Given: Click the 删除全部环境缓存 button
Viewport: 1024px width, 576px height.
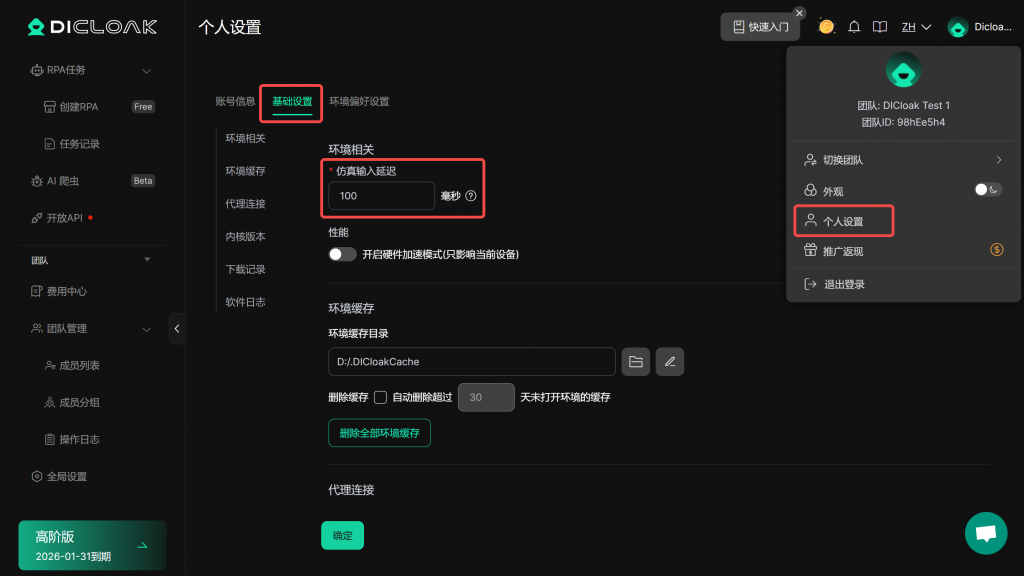Looking at the screenshot, I should pos(379,433).
